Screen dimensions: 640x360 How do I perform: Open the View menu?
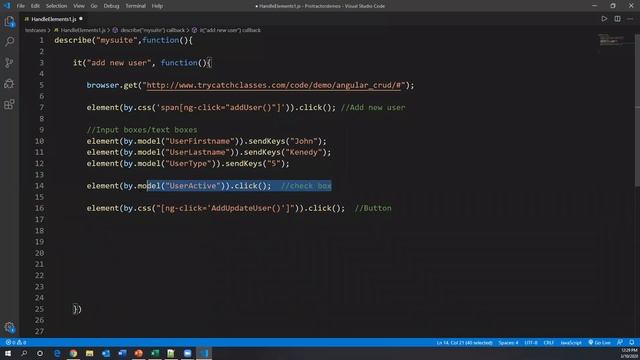tap(79, 6)
